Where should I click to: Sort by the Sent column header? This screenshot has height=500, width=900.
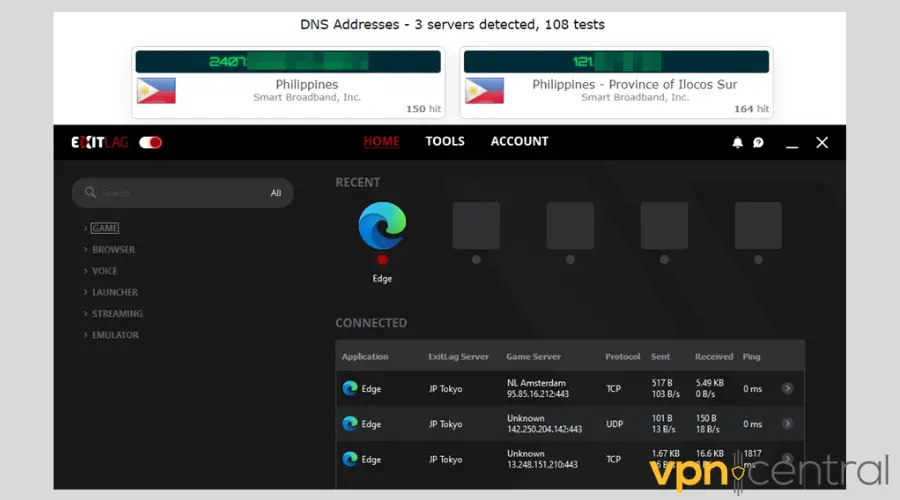(x=661, y=356)
